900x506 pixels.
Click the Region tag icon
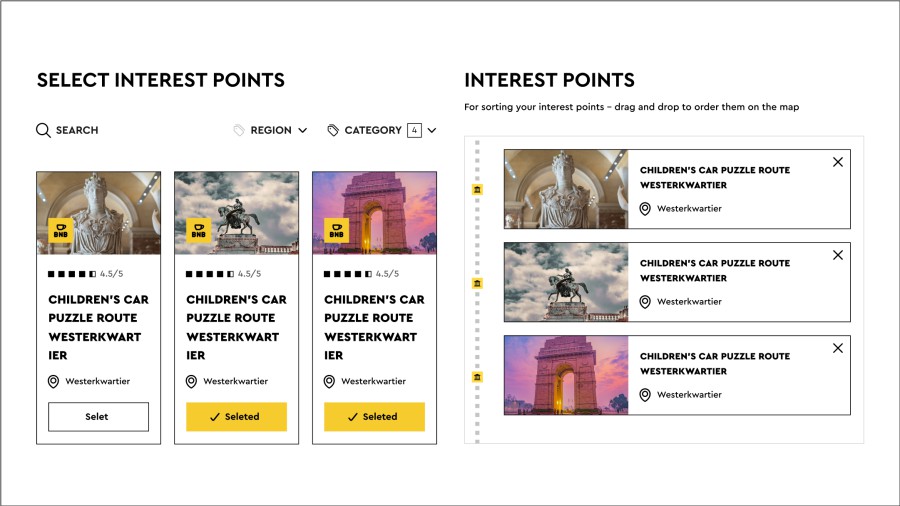click(238, 130)
